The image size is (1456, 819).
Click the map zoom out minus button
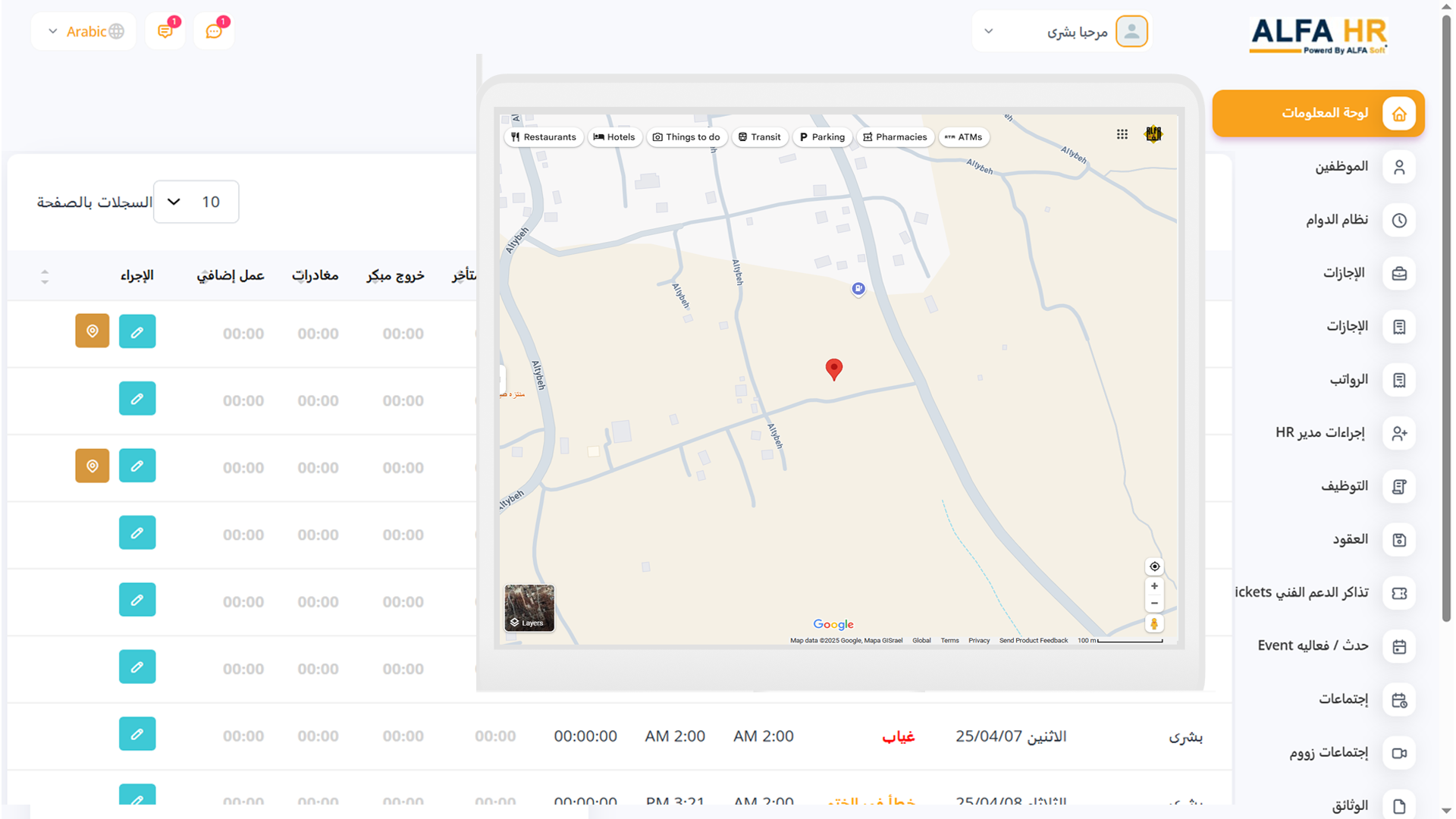click(x=1154, y=604)
